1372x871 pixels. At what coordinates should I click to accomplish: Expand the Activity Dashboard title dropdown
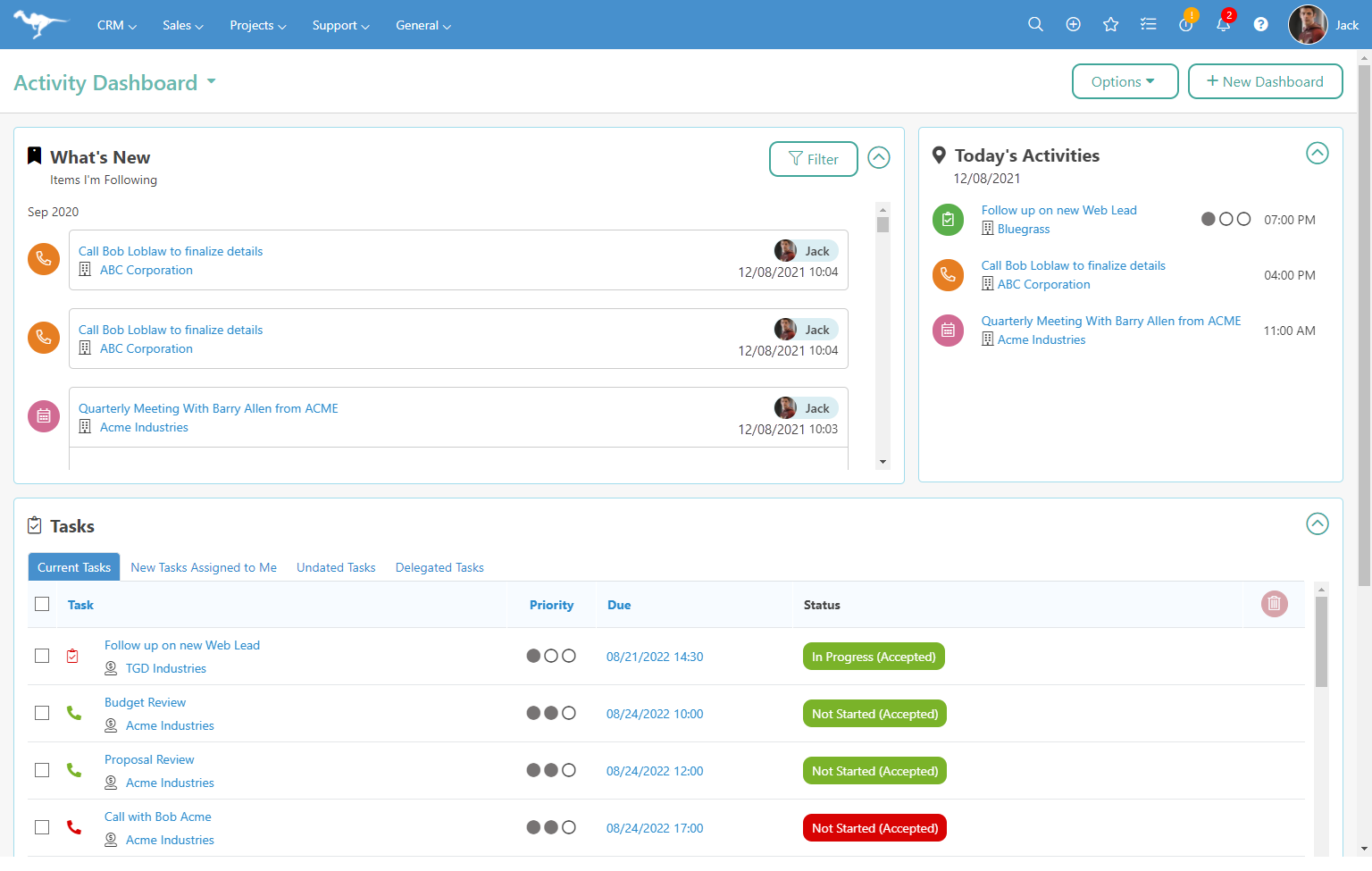pos(212,81)
